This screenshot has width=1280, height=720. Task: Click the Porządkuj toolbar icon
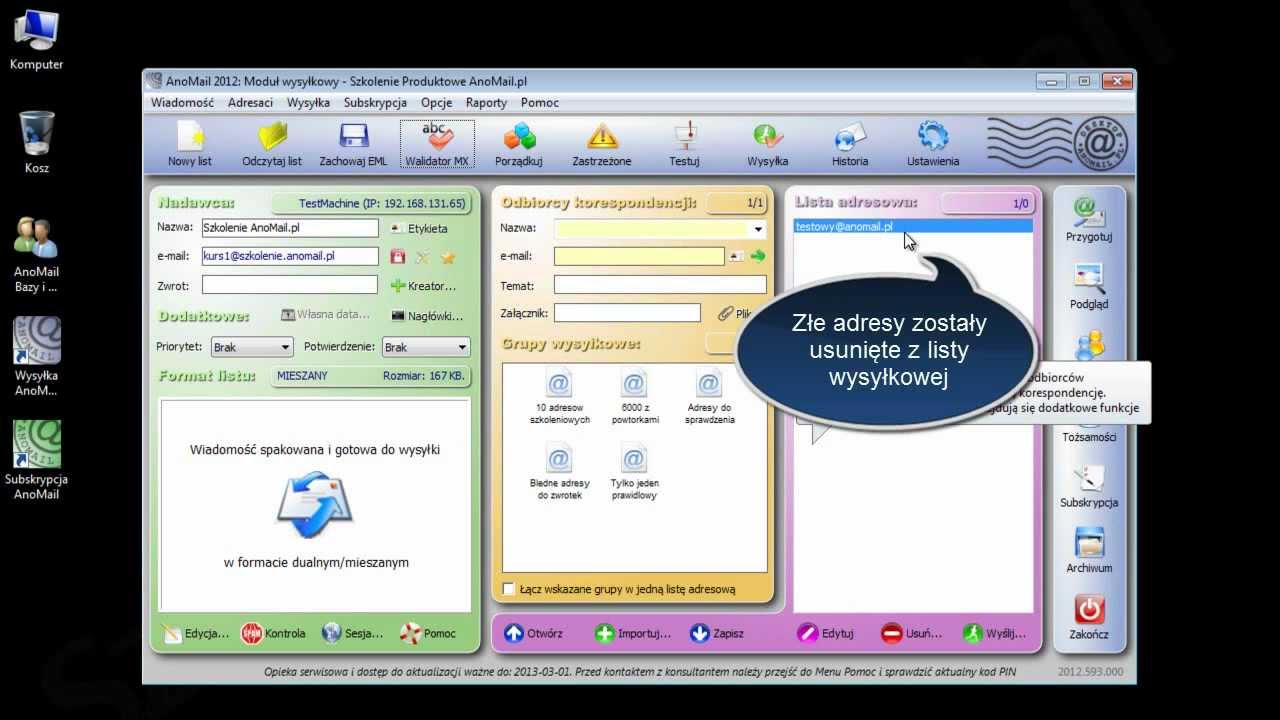[x=519, y=144]
